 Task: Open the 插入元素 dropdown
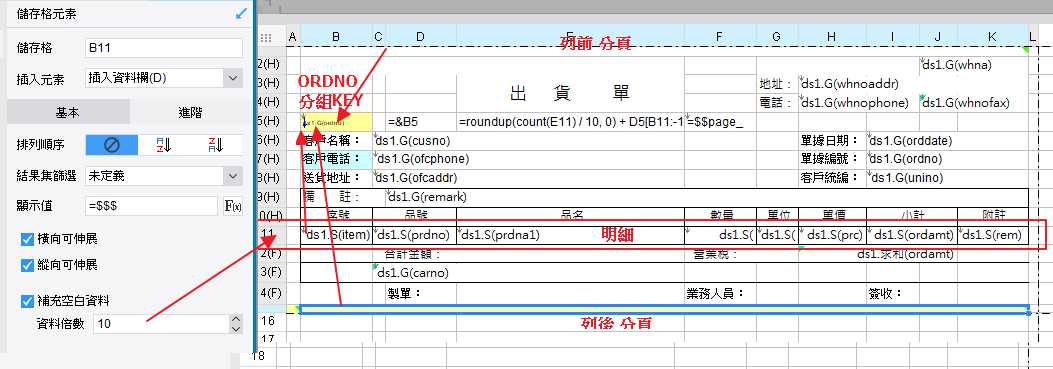164,78
